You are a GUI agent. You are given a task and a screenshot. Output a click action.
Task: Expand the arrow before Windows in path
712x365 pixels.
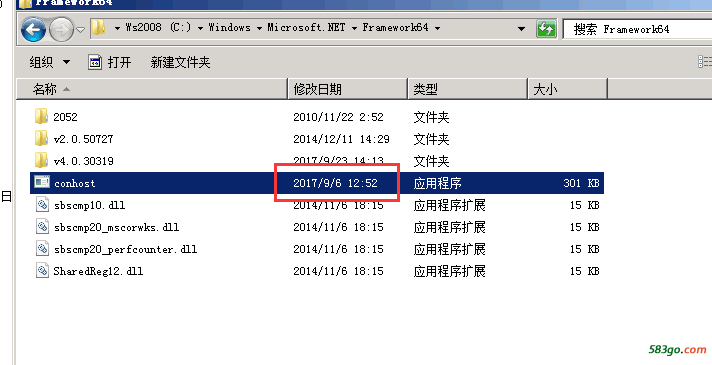pyautogui.click(x=200, y=29)
